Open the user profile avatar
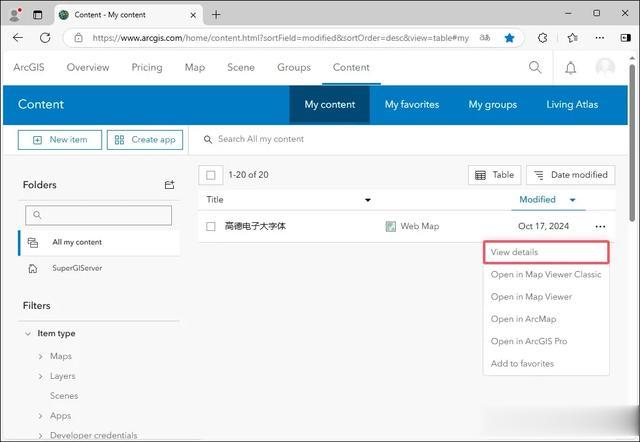Screen dimensions: 640x442 tap(605, 67)
